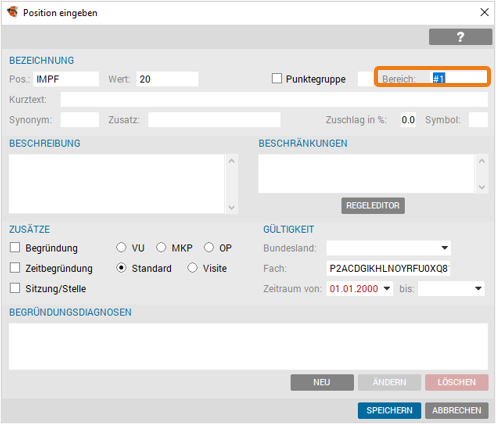Click Beschreibung scroll down arrow
The height and width of the screenshot is (424, 496).
tap(232, 208)
